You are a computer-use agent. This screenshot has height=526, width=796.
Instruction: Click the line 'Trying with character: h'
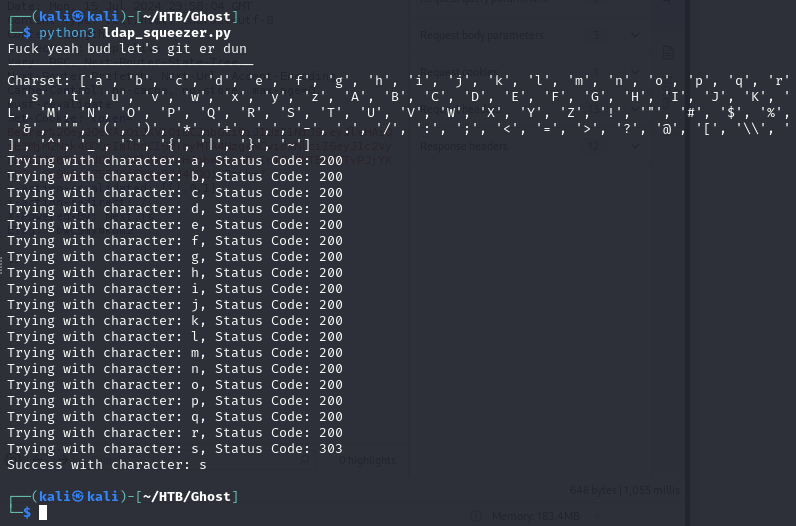pos(175,273)
